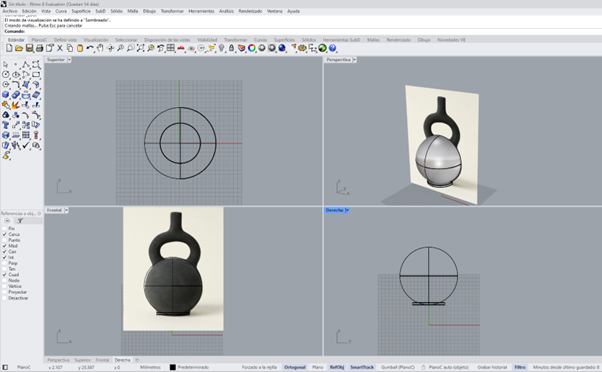Save the model with the floppy icon
This screenshot has height=372, width=602.
coord(29,48)
